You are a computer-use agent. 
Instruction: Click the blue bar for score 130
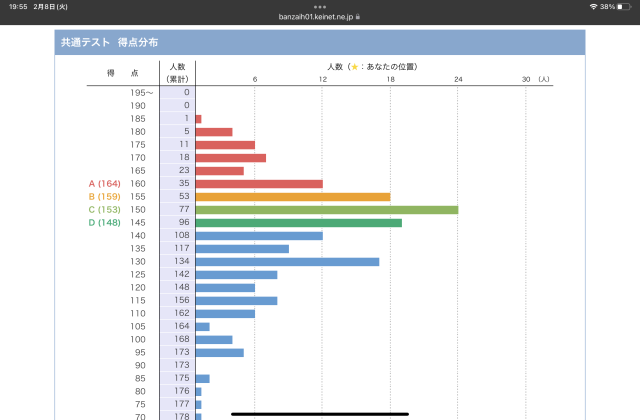pyautogui.click(x=287, y=262)
